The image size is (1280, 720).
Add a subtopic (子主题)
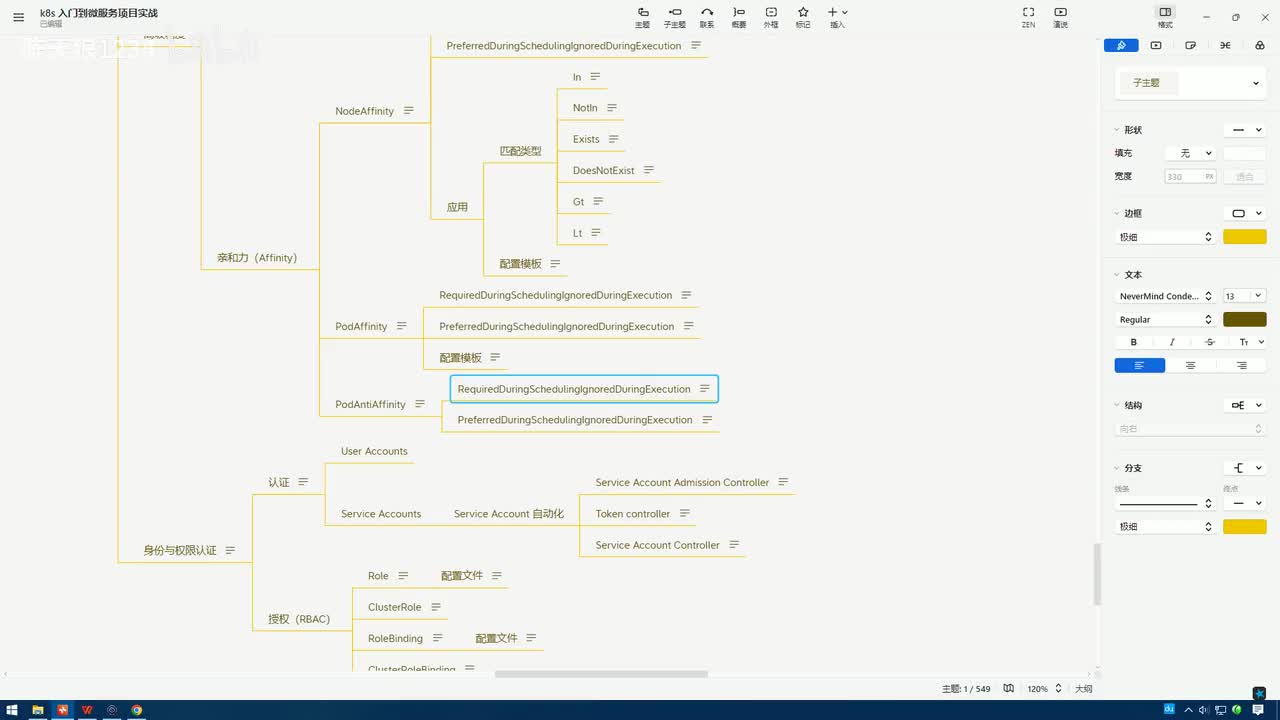tap(675, 17)
